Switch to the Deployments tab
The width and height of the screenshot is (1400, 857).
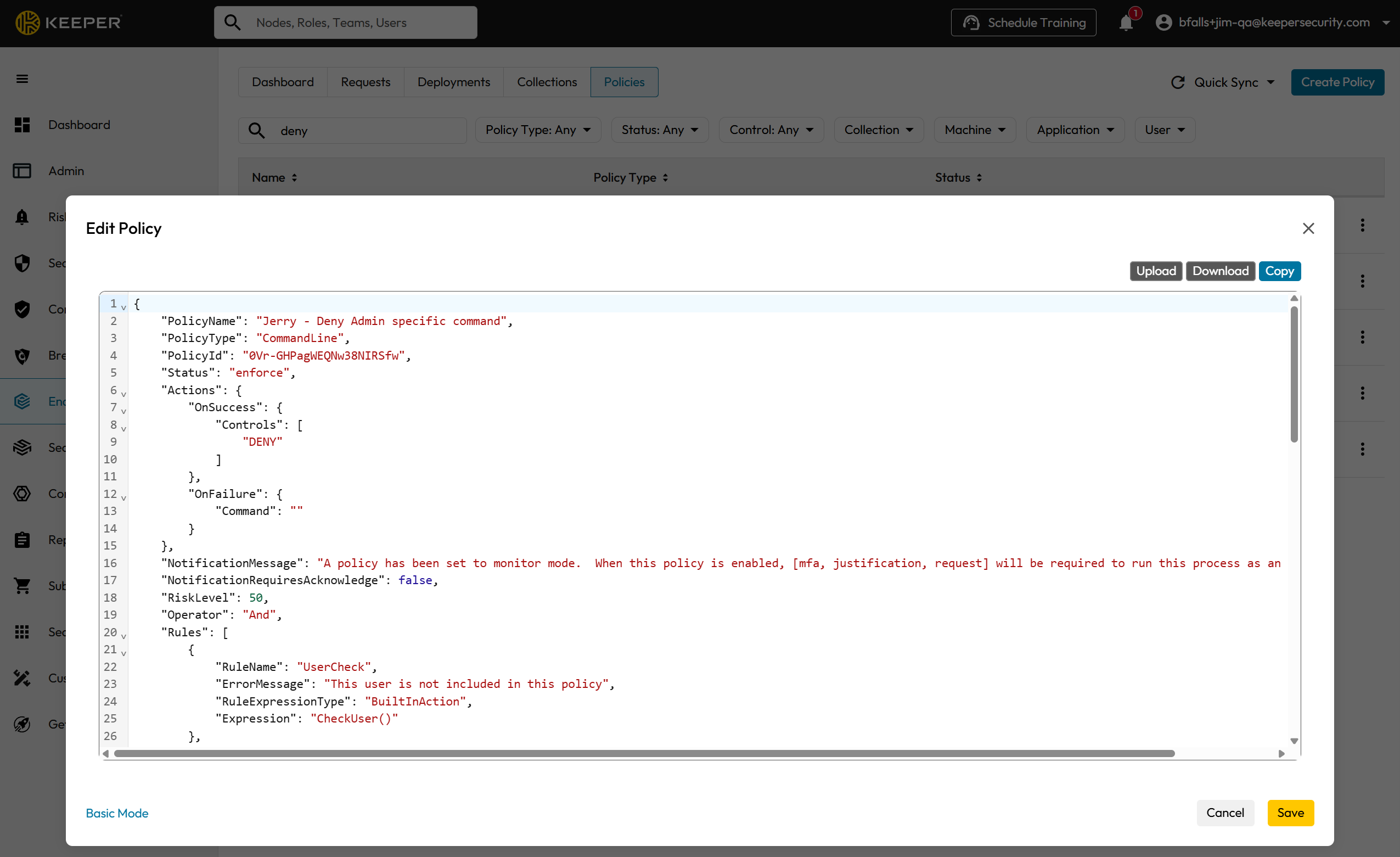tap(453, 82)
